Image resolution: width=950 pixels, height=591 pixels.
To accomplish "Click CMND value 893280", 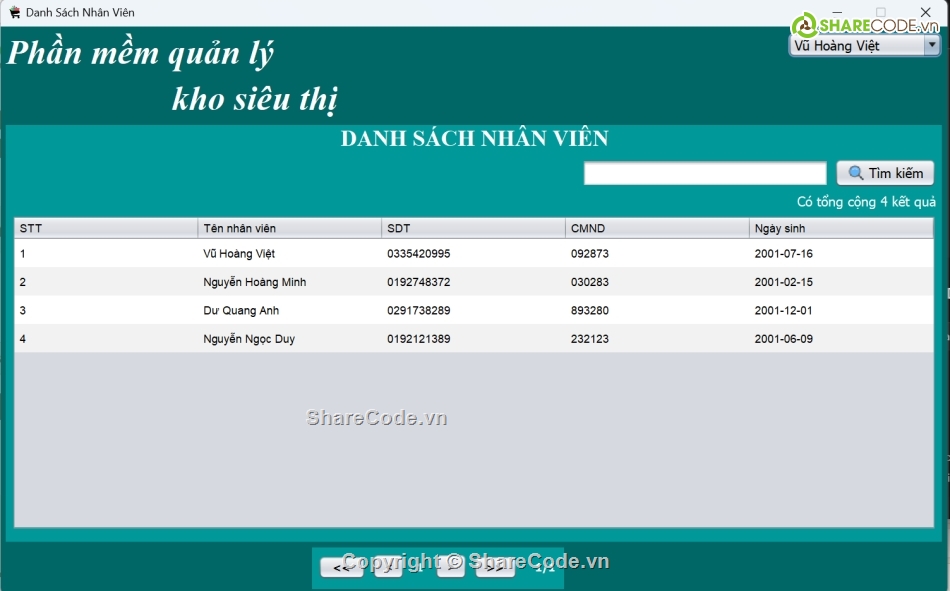I will coord(590,310).
